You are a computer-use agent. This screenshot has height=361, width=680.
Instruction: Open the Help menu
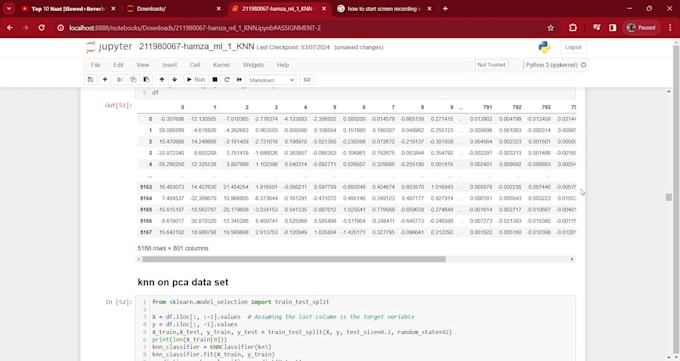(x=283, y=65)
